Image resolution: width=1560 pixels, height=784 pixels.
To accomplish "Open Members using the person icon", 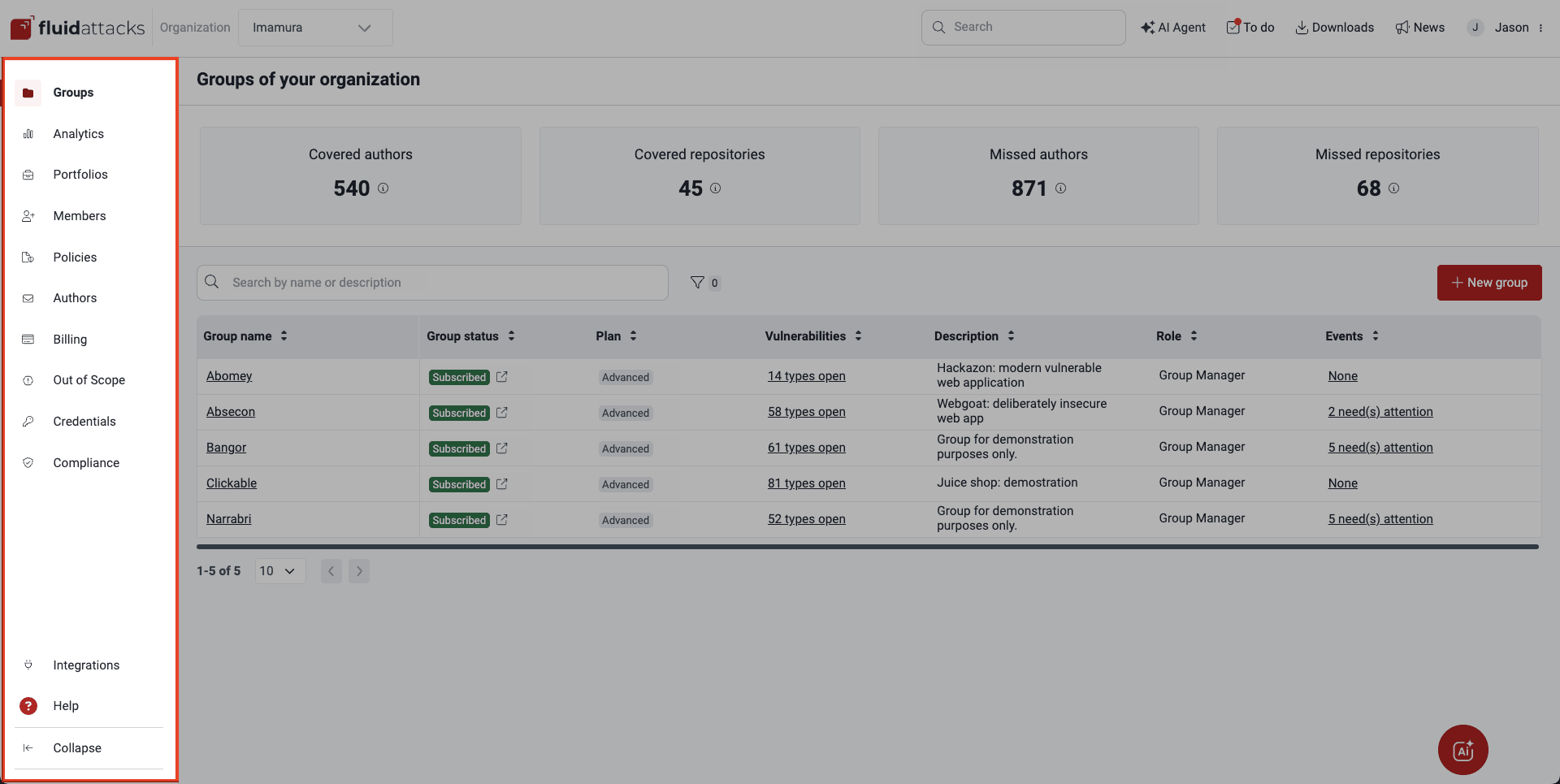I will point(28,215).
